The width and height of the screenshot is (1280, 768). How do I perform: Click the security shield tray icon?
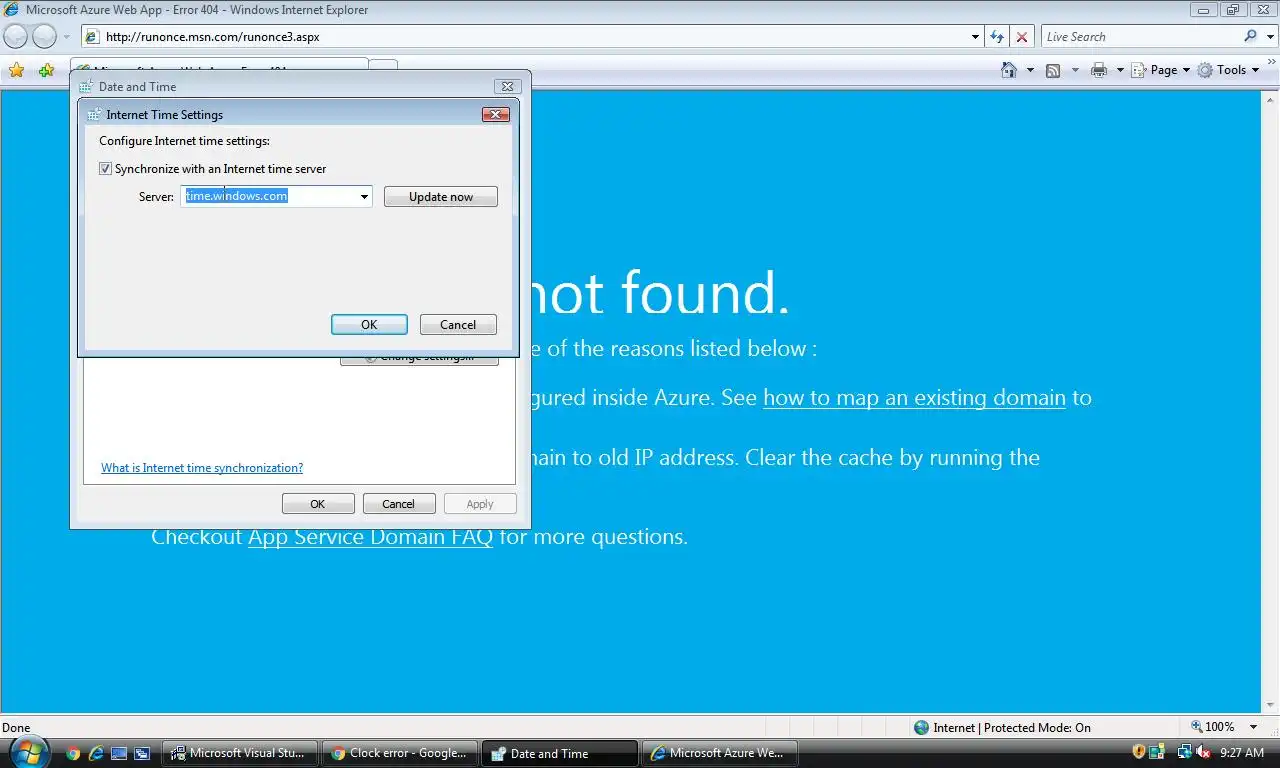click(x=1139, y=752)
